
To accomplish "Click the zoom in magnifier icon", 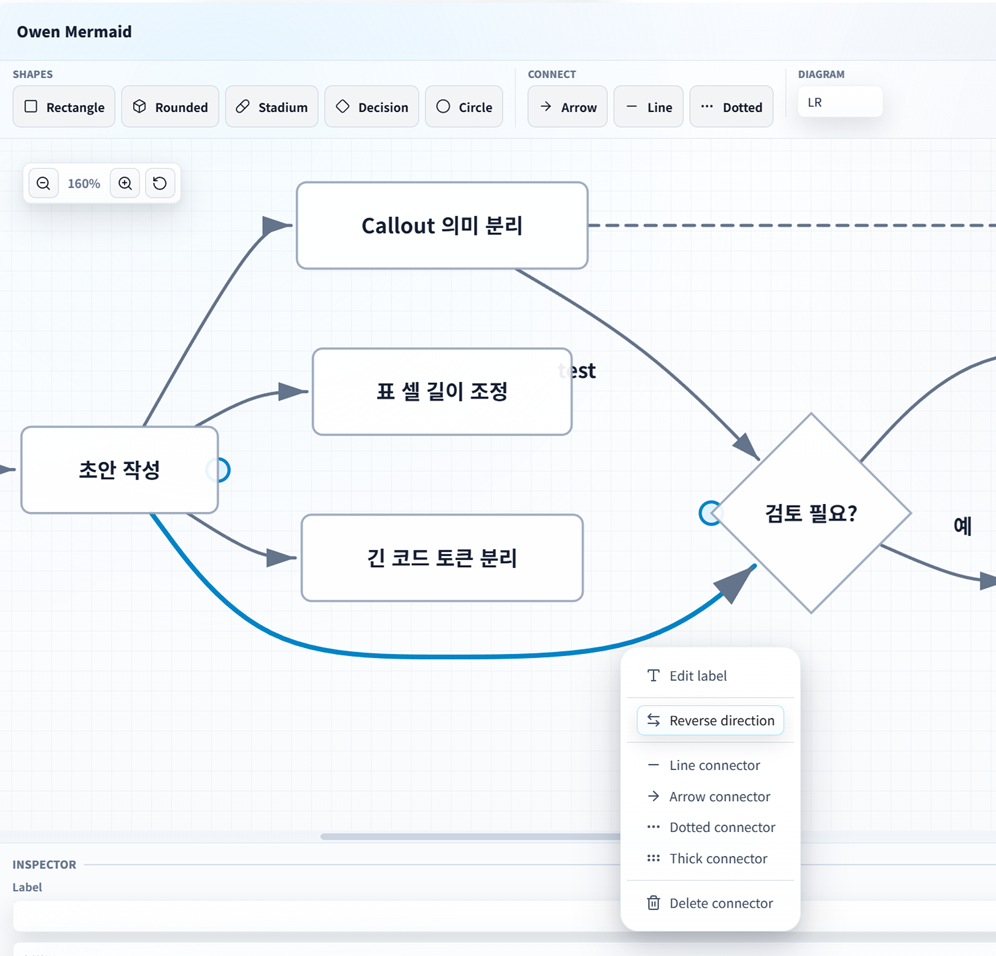I will click(x=125, y=184).
